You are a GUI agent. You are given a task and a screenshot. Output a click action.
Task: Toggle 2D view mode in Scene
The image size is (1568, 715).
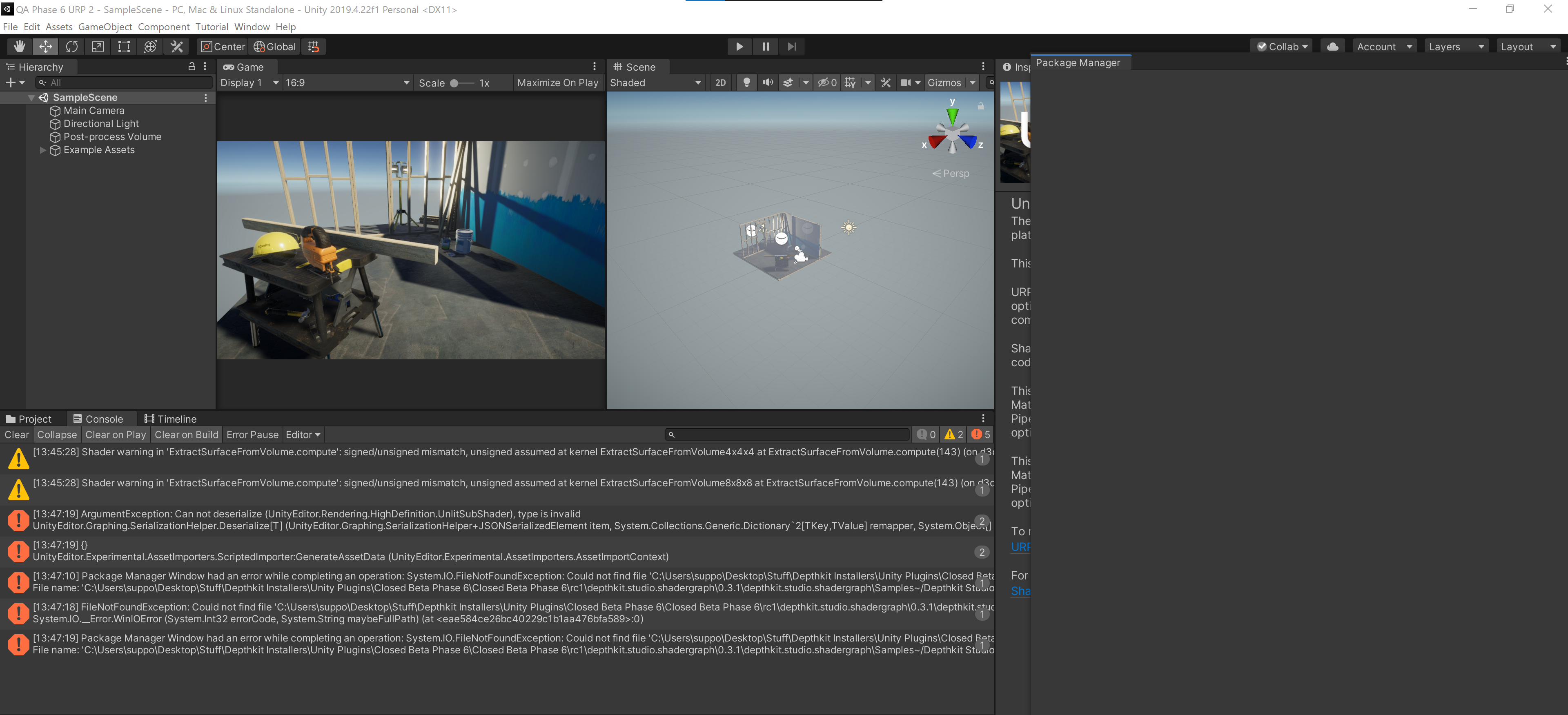(720, 83)
